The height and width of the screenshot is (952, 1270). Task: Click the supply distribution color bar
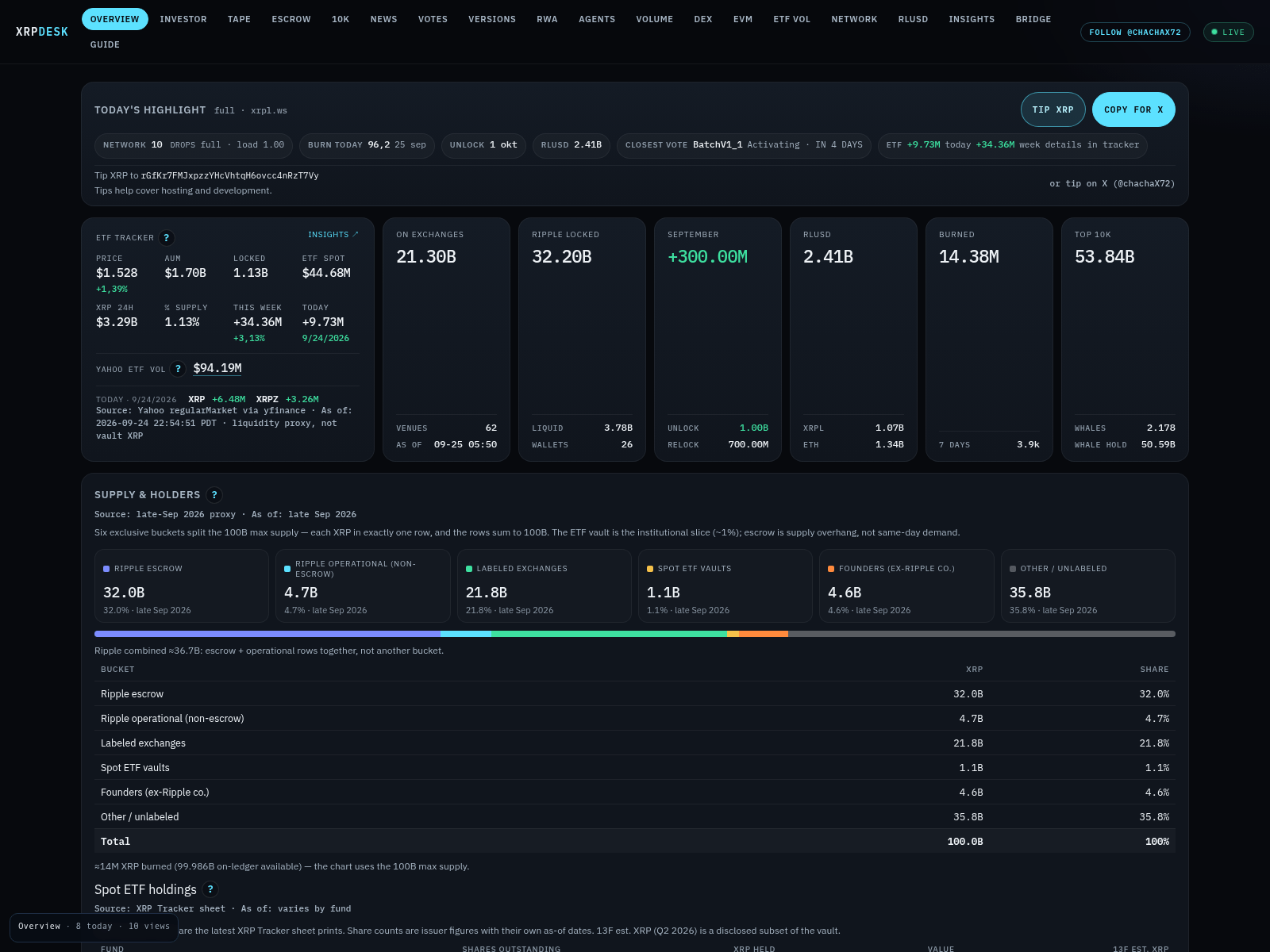tap(635, 634)
